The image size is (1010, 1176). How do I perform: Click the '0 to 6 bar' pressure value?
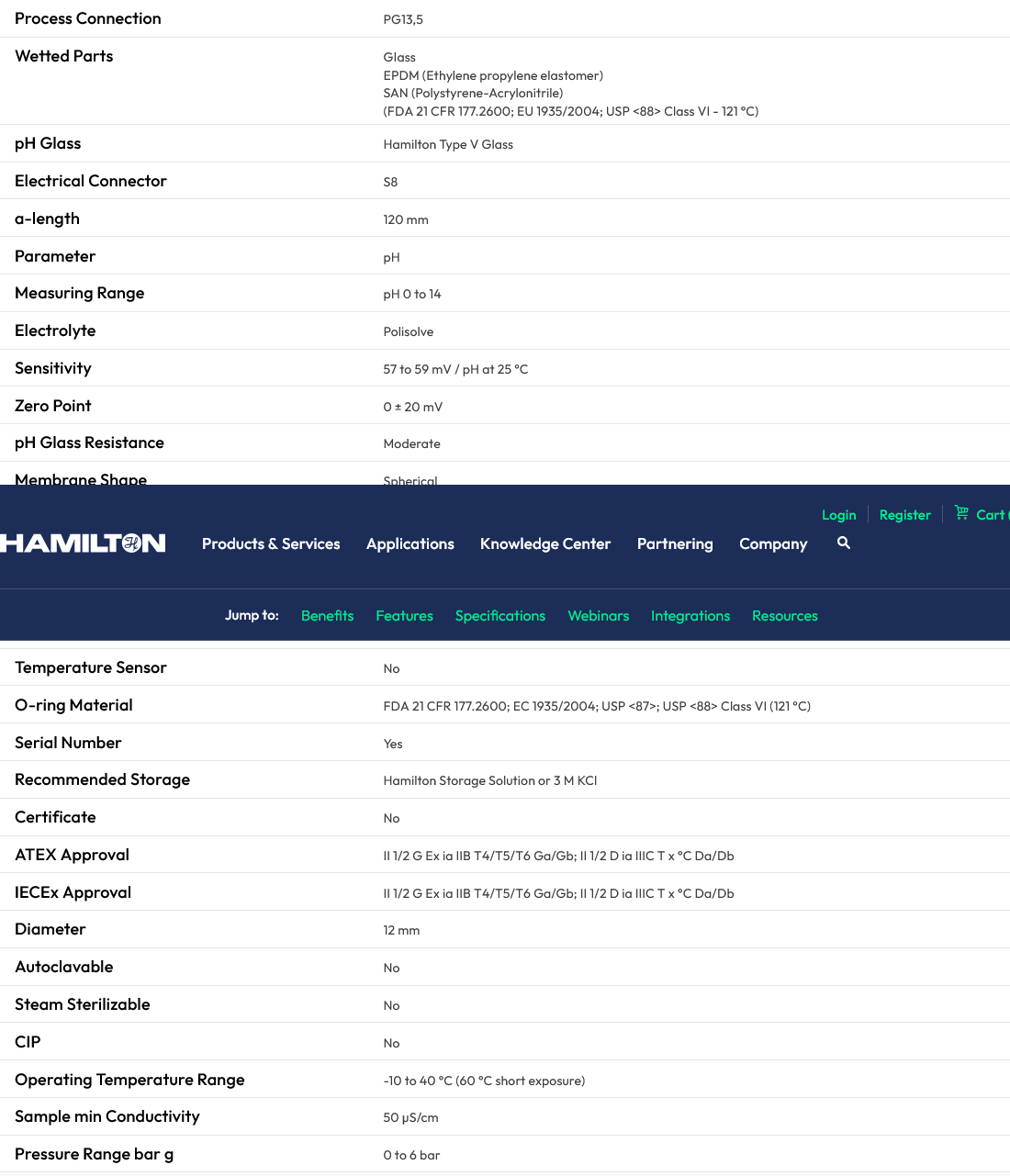tap(411, 1155)
